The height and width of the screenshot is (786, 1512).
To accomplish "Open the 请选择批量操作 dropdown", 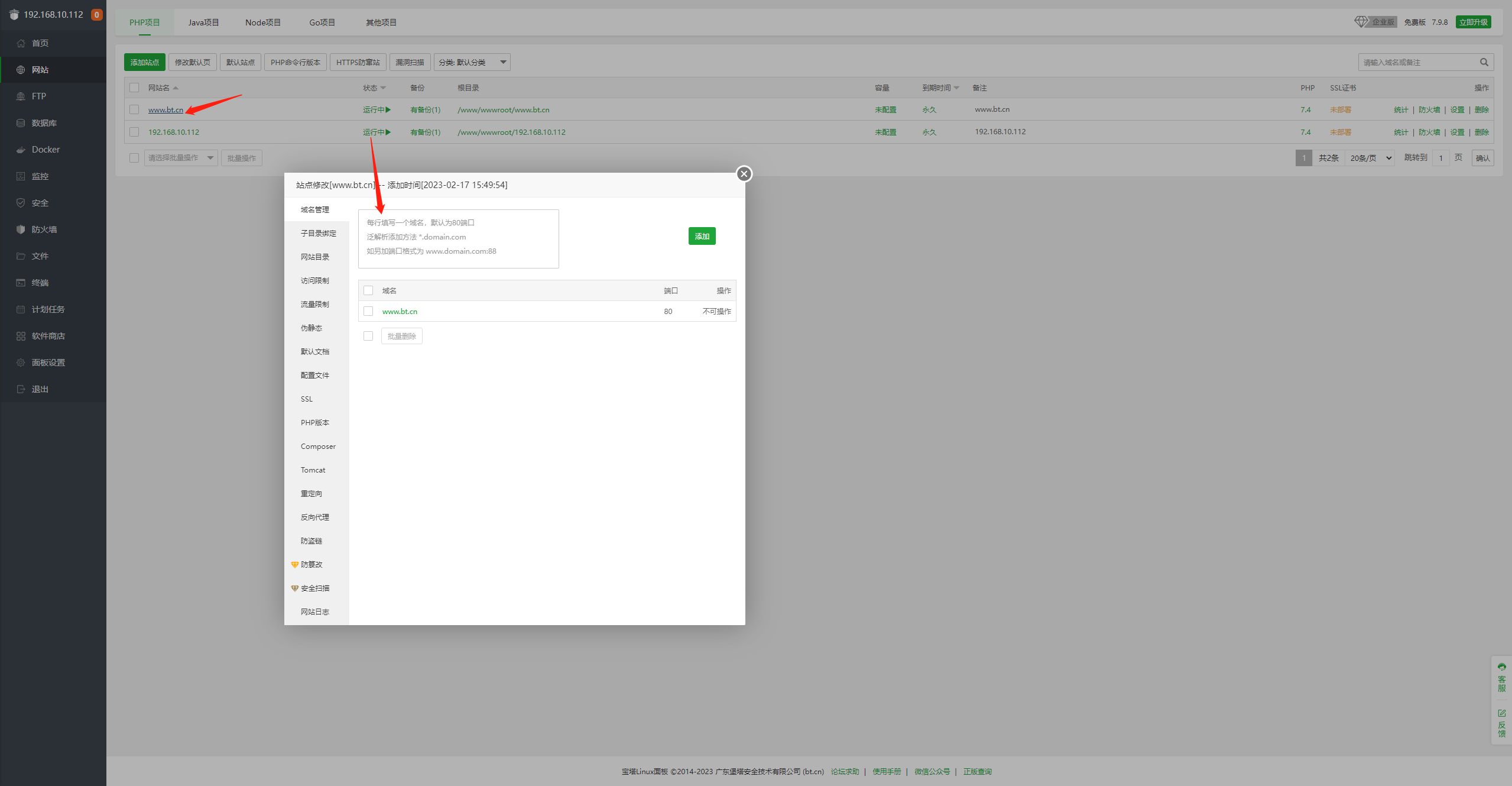I will [x=180, y=158].
